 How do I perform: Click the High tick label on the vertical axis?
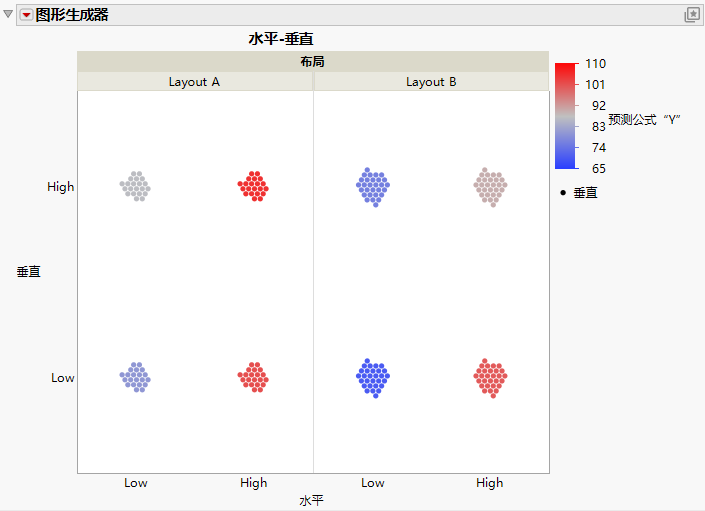click(61, 187)
